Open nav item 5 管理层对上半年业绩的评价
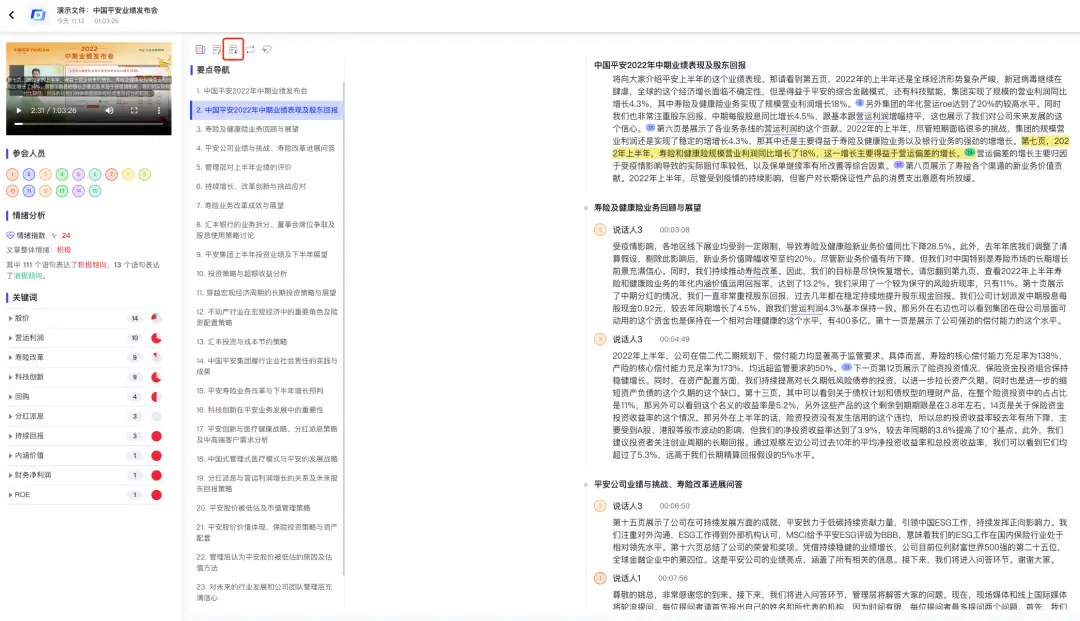 point(243,167)
